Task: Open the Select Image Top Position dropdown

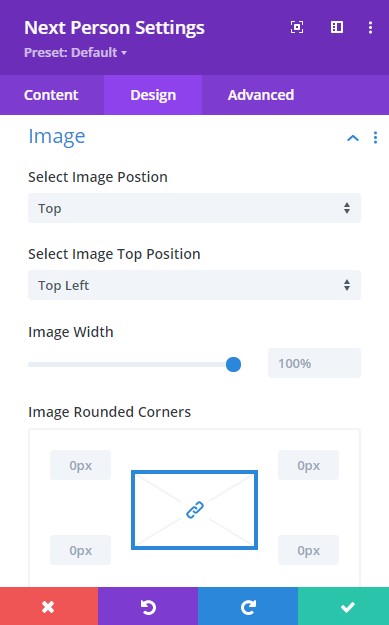Action: click(194, 285)
